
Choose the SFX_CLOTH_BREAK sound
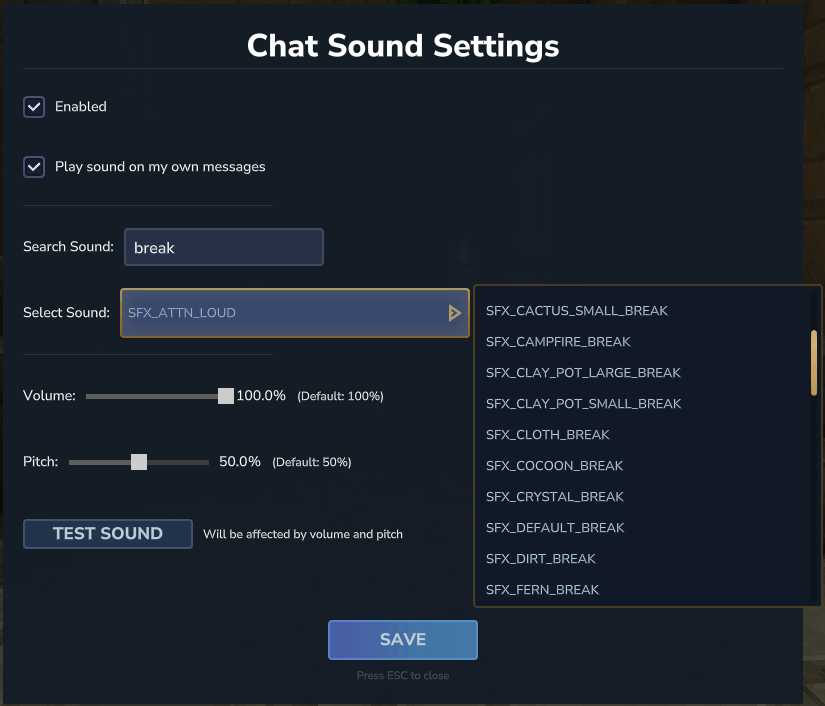point(547,435)
